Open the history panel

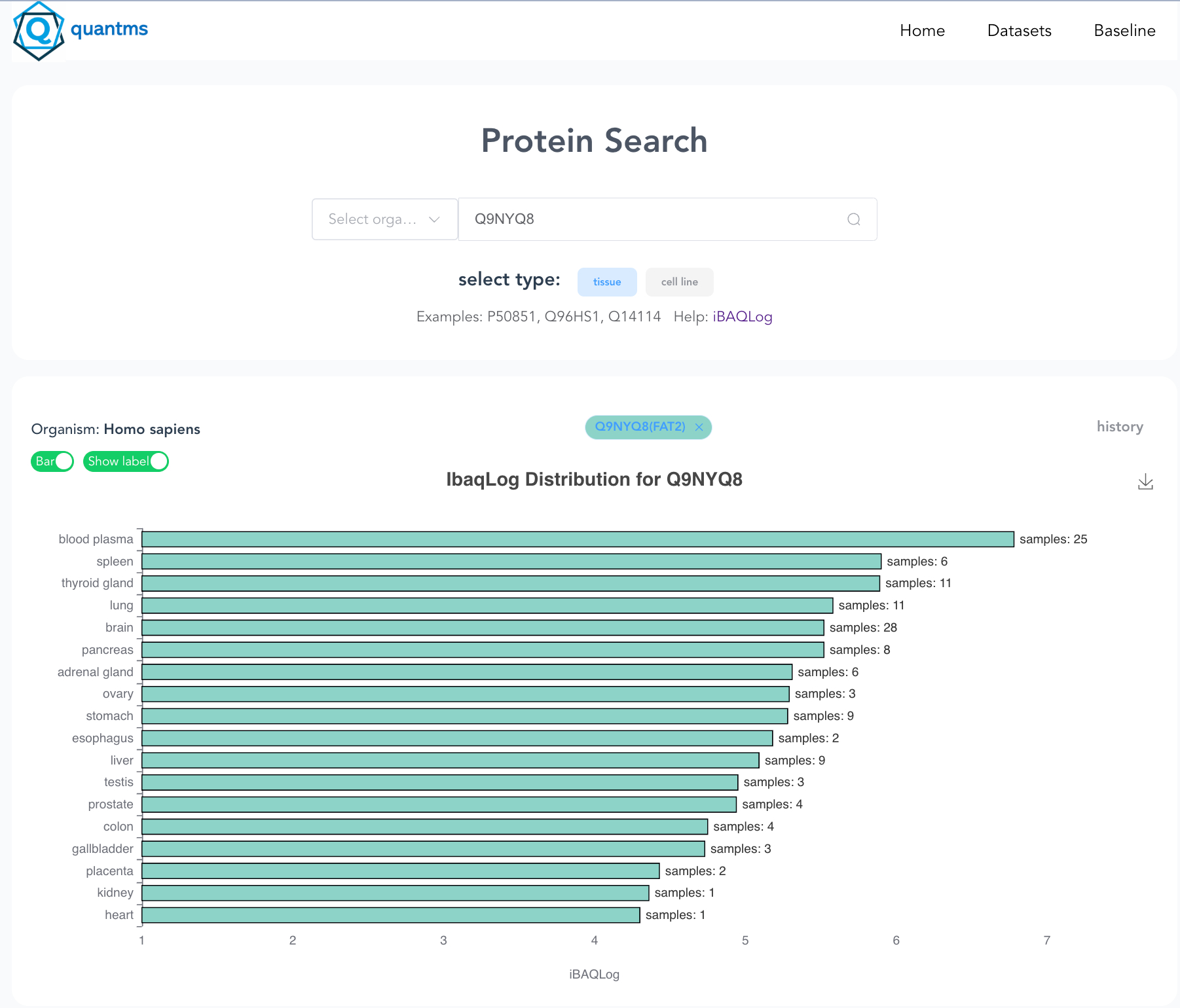[x=1119, y=427]
